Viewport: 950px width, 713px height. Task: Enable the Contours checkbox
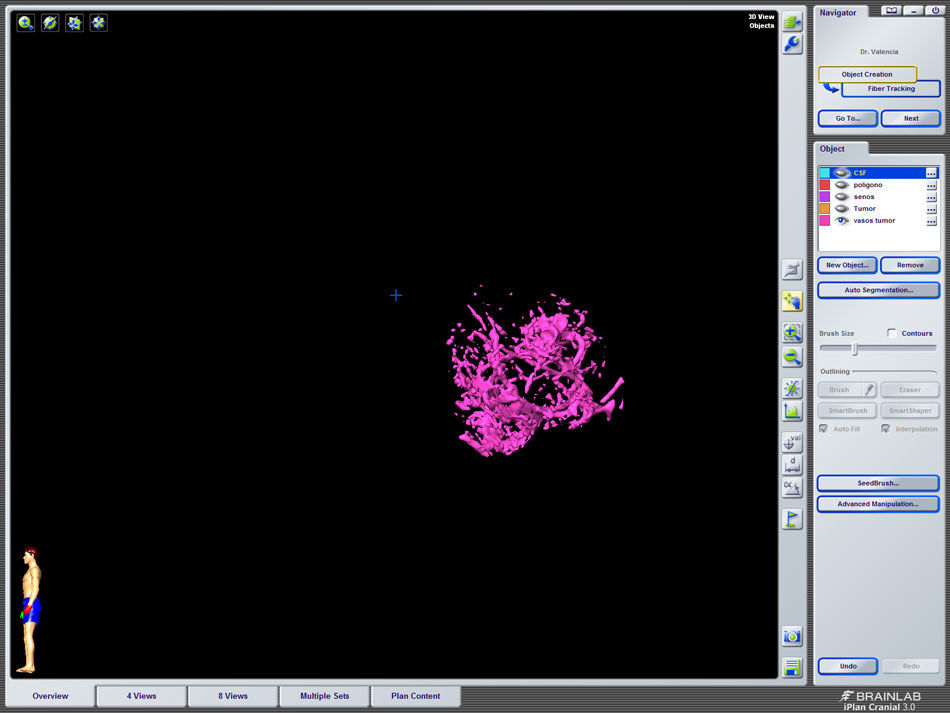tap(892, 333)
